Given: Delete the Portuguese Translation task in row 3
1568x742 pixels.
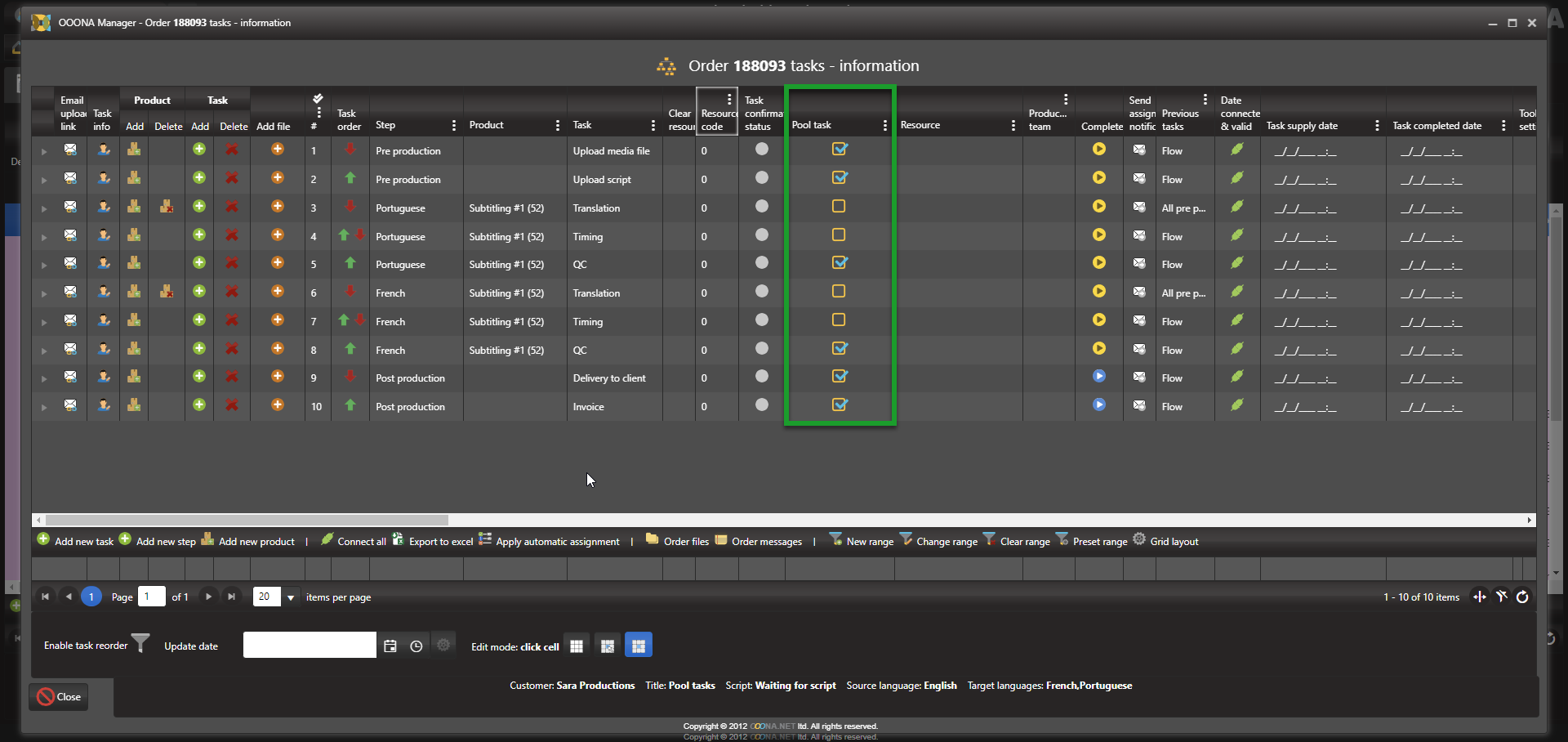Looking at the screenshot, I should pos(232,207).
